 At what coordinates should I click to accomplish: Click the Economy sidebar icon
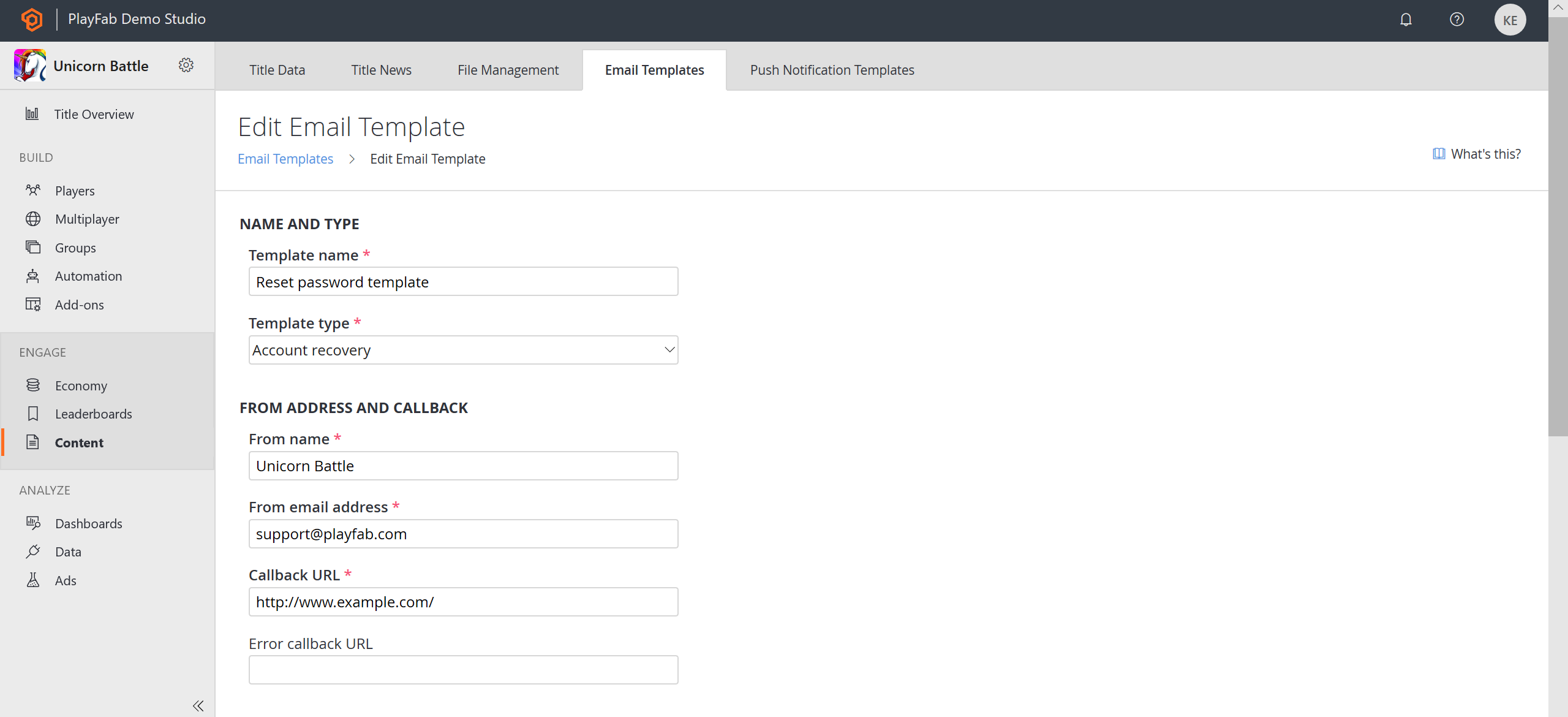[x=34, y=385]
